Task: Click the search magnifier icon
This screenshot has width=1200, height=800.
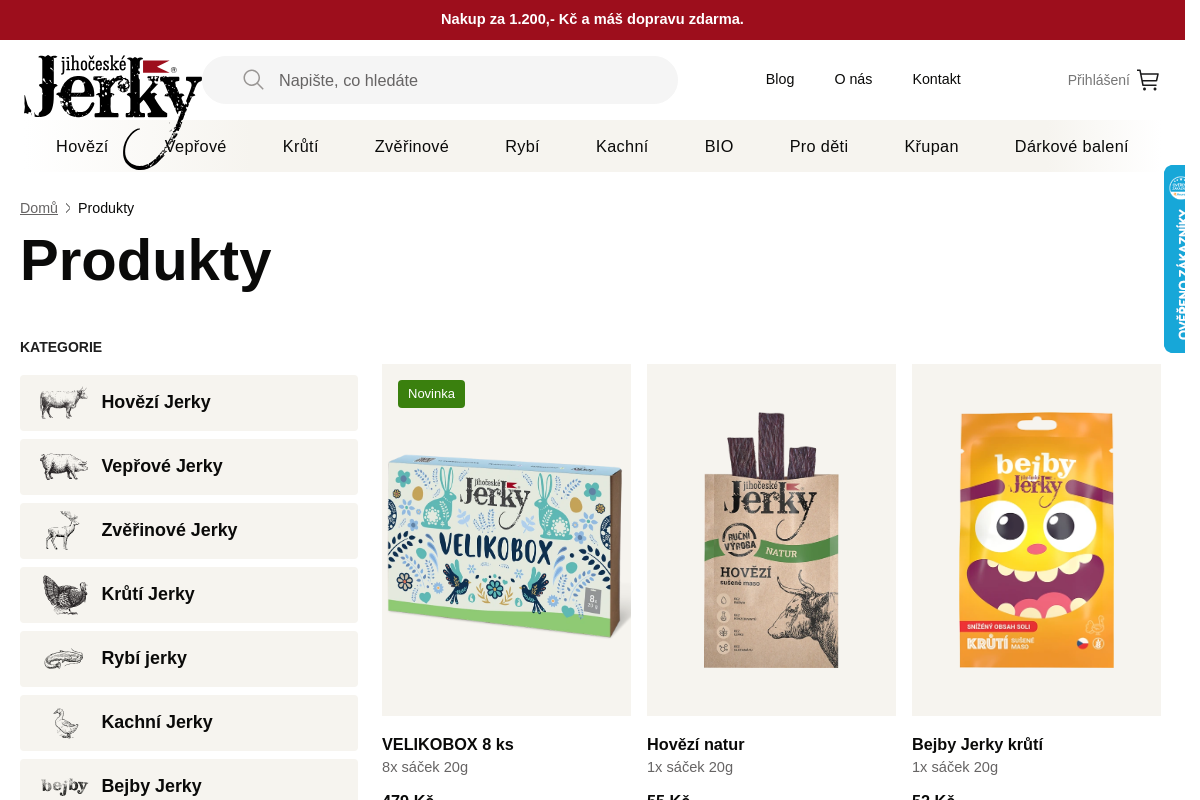Action: pos(253,80)
